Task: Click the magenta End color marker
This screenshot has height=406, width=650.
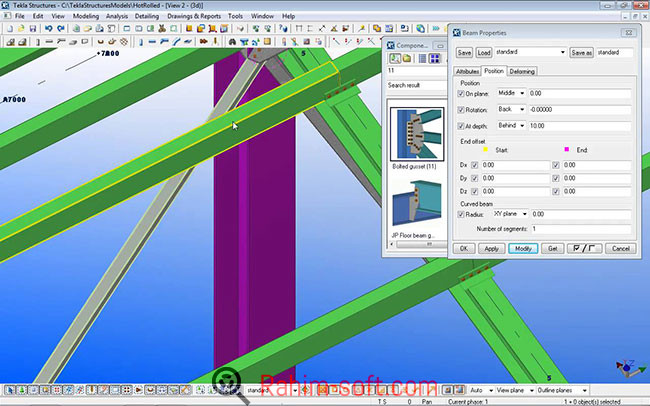Action: click(x=565, y=151)
